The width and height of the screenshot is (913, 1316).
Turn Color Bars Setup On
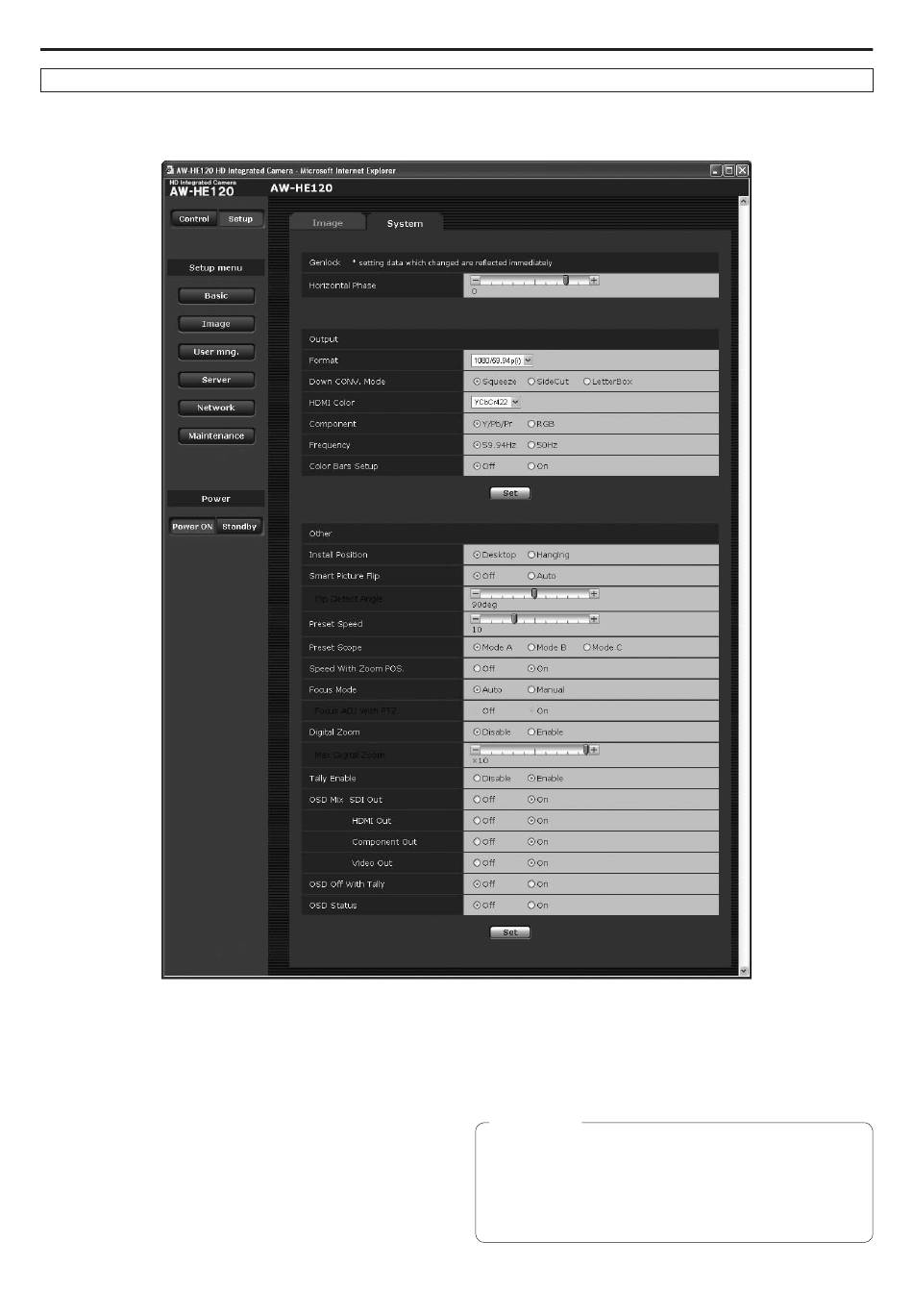tap(531, 466)
